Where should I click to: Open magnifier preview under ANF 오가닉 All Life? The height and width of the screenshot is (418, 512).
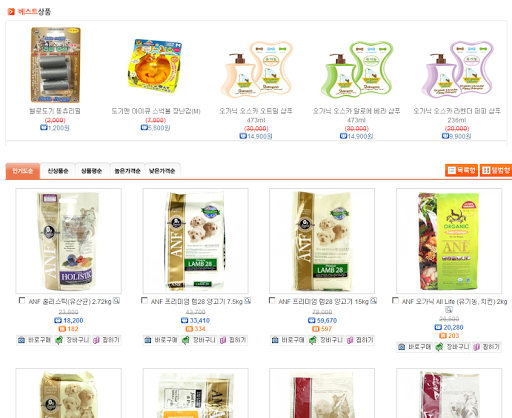point(449,310)
